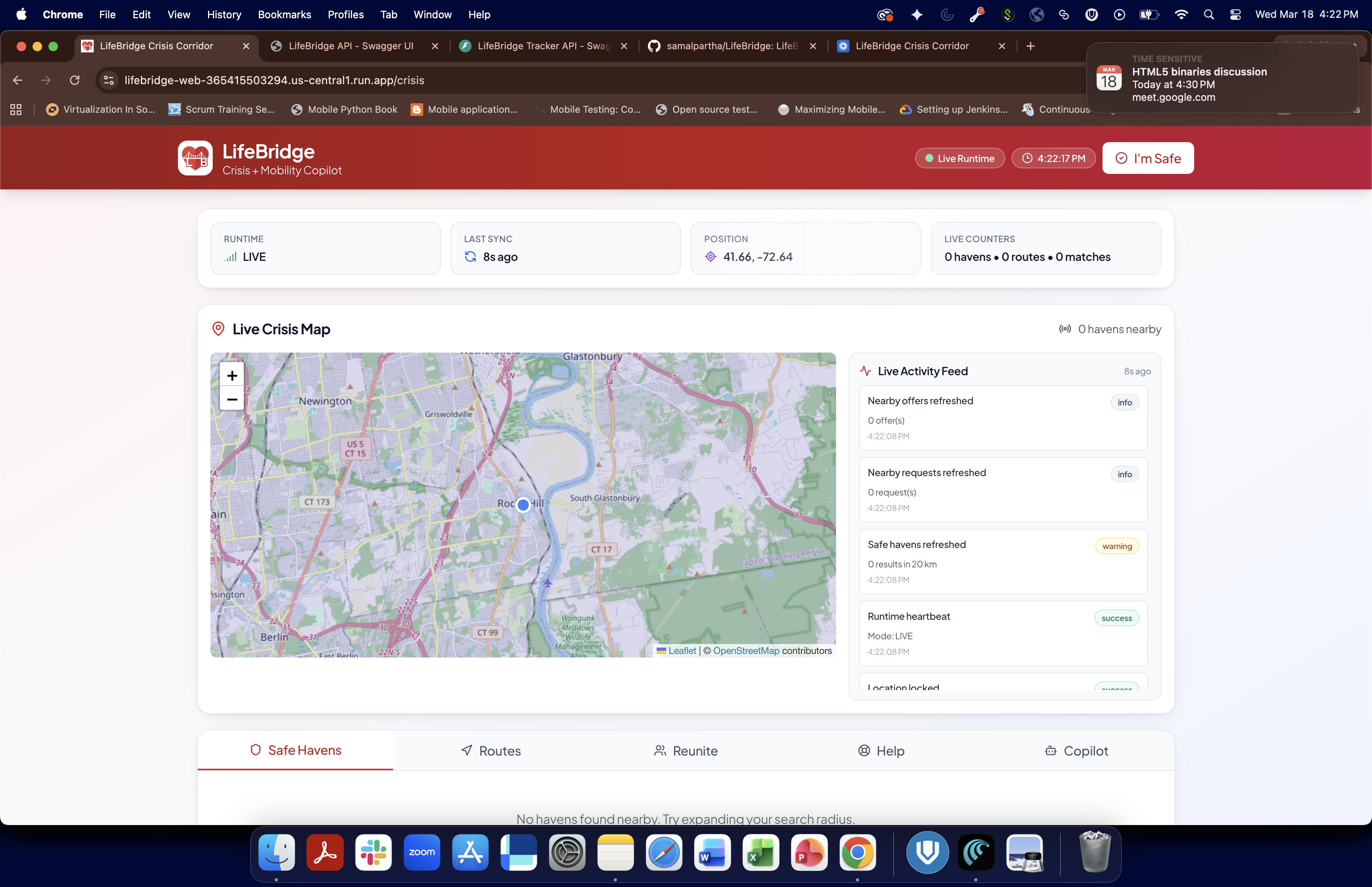Click the Position crosshair icon
Viewport: 1372px width, 887px height.
pyautogui.click(x=711, y=257)
